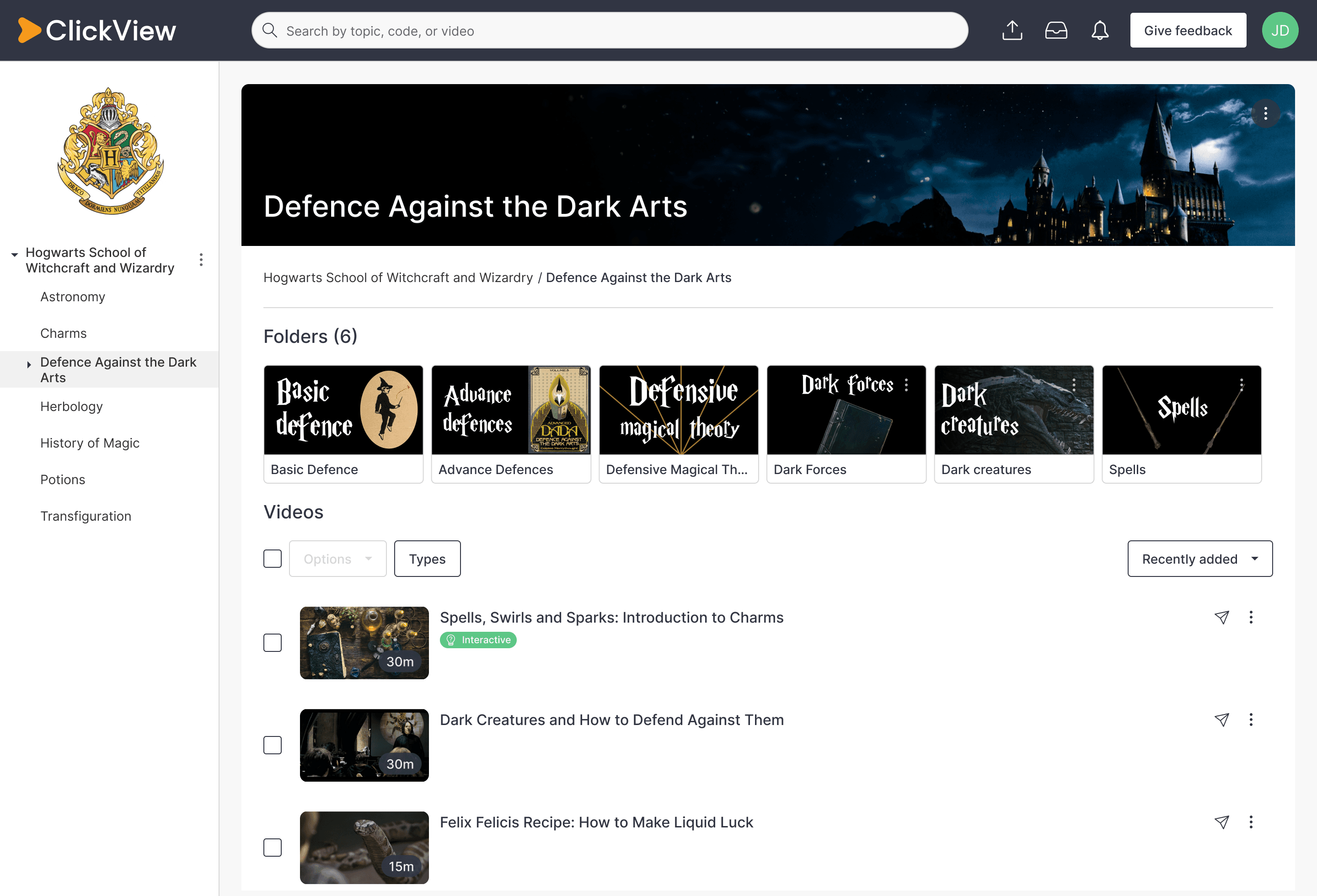
Task: Open more options for Dark Creatures video
Action: tap(1251, 720)
